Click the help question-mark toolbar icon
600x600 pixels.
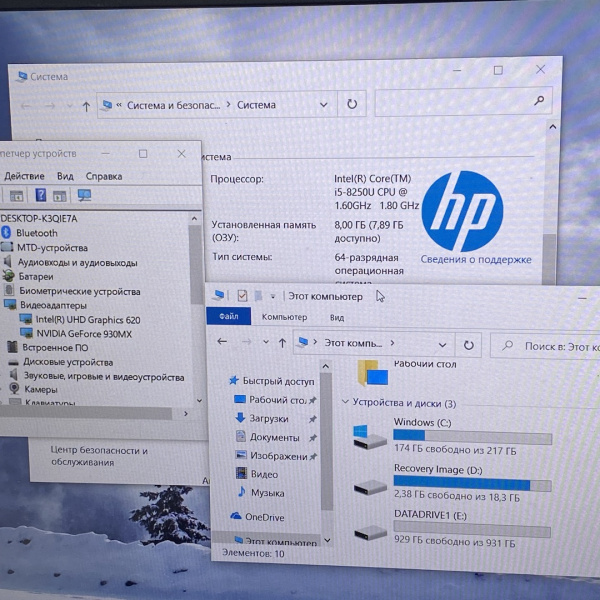point(41,195)
